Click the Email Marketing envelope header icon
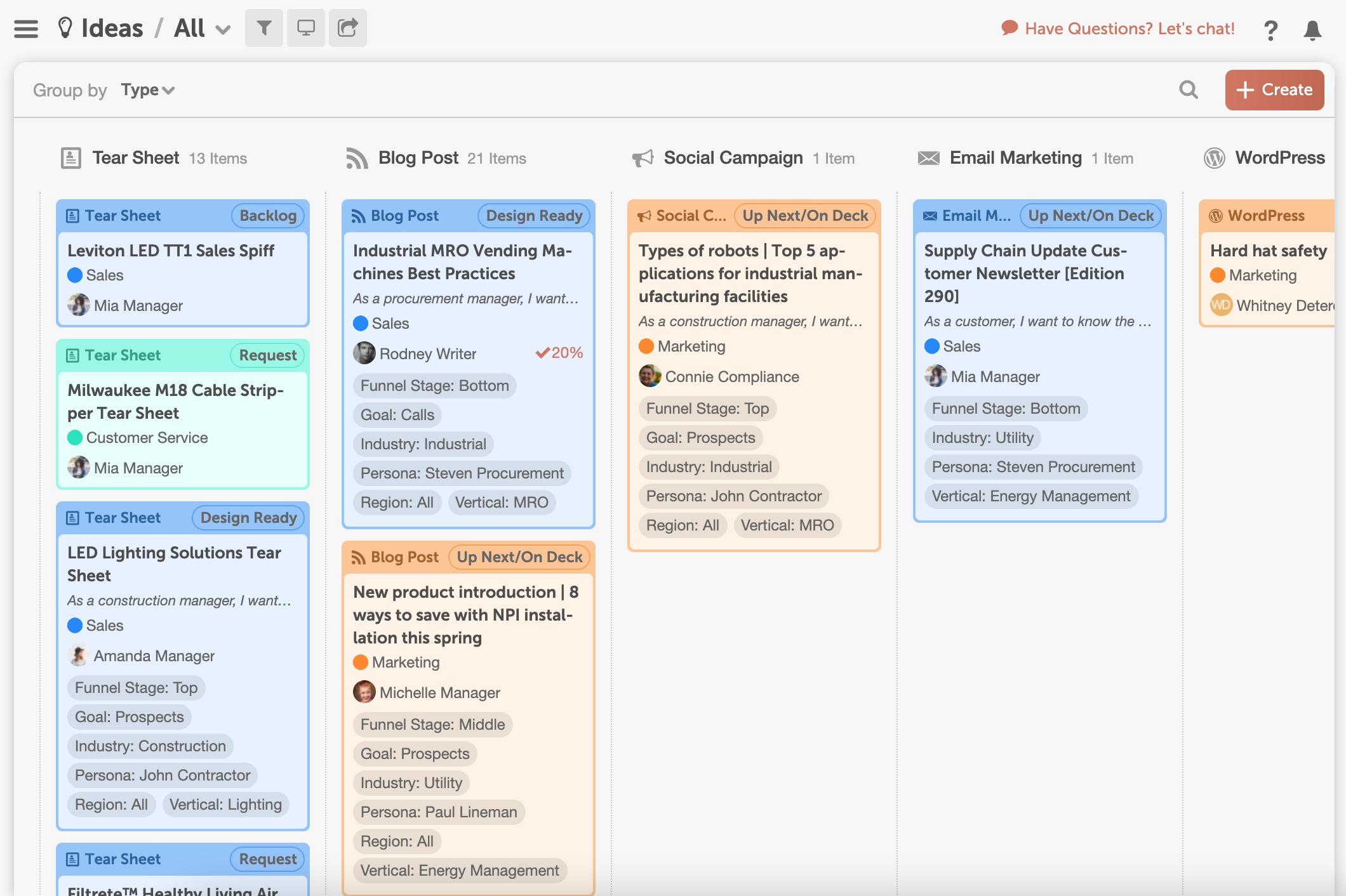The width and height of the screenshot is (1346, 896). [x=929, y=158]
